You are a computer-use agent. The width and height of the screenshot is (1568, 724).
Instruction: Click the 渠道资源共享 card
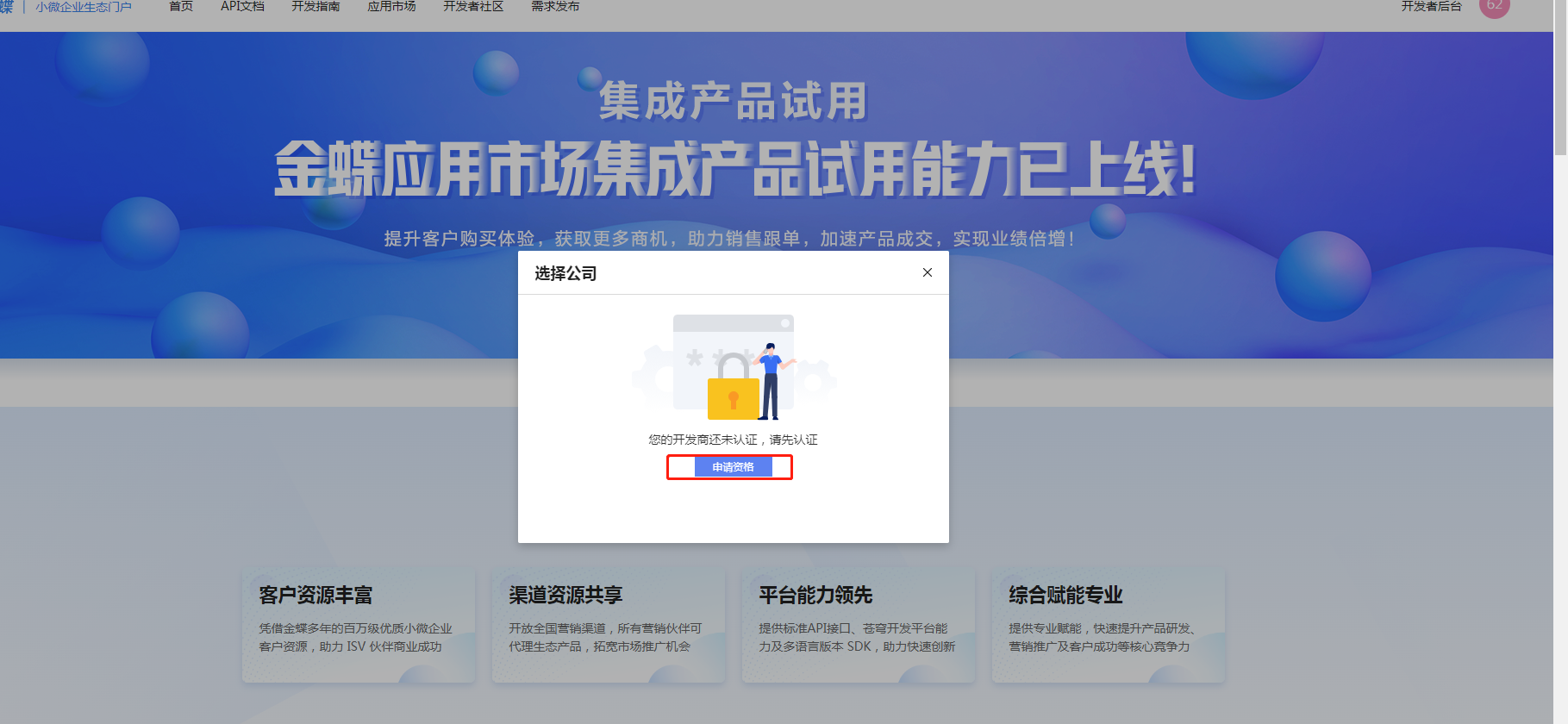pyautogui.click(x=609, y=625)
